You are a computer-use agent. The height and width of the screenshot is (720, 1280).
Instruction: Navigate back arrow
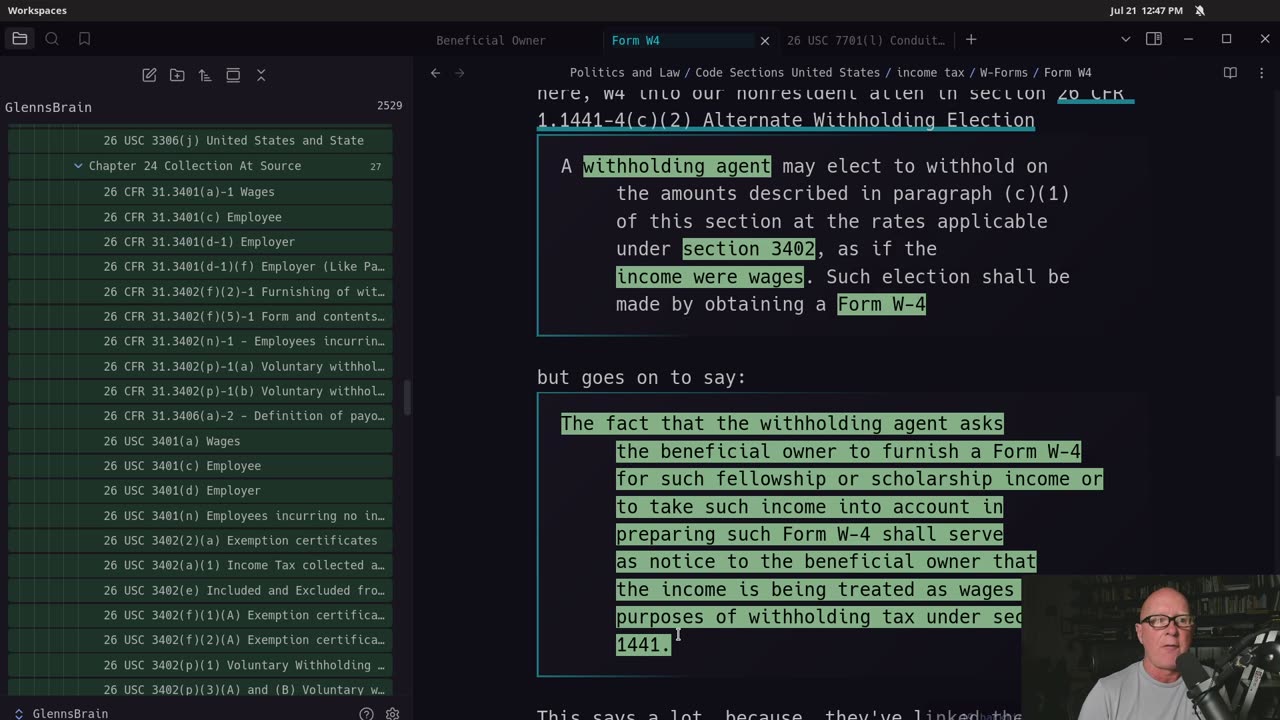(435, 72)
